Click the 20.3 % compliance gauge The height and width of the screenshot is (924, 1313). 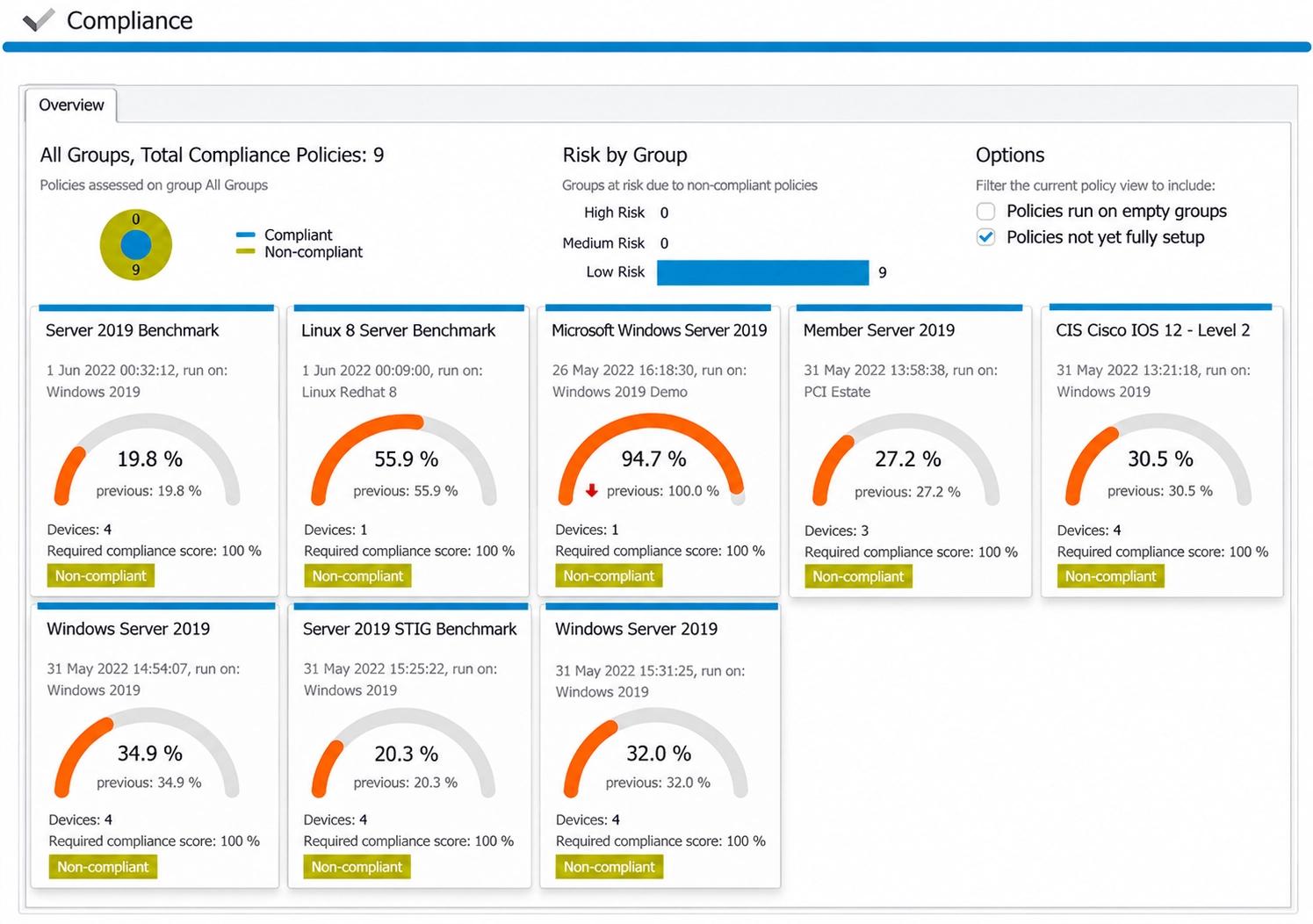coord(404,754)
